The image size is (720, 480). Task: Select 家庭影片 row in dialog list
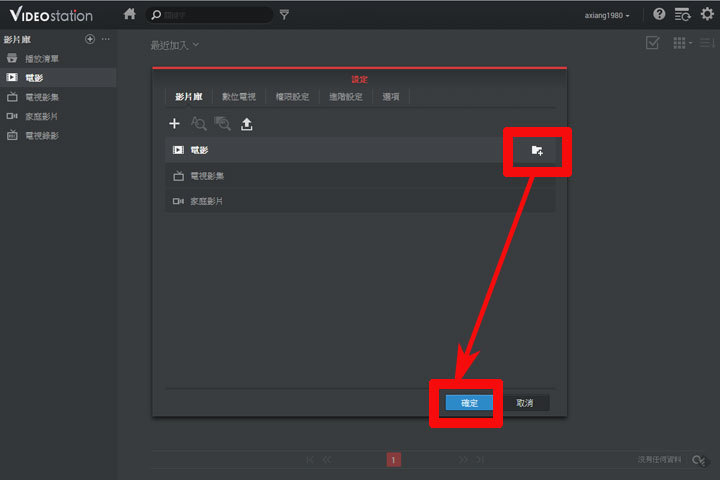point(360,201)
